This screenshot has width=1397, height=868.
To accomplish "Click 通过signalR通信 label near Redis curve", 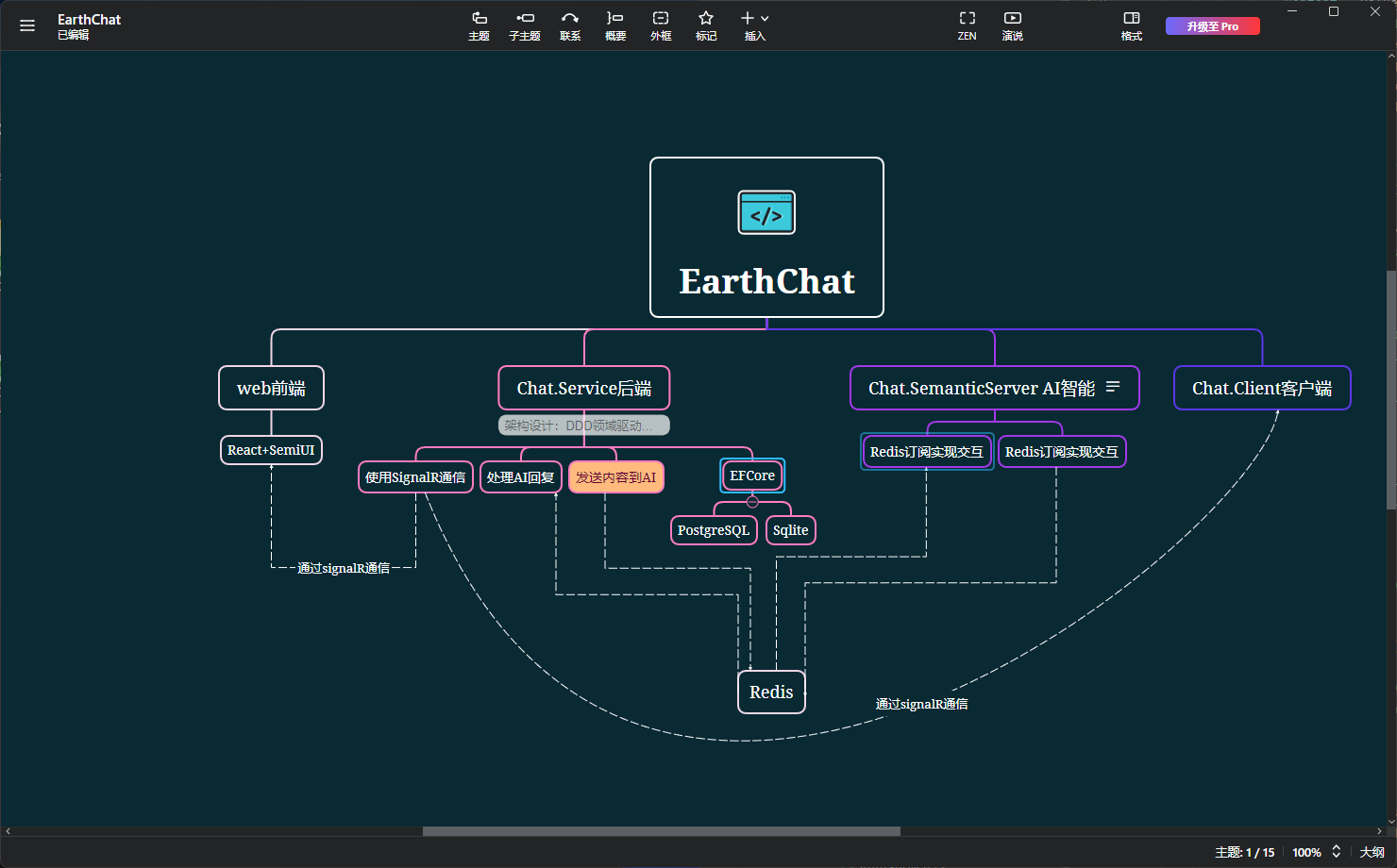I will tap(921, 704).
